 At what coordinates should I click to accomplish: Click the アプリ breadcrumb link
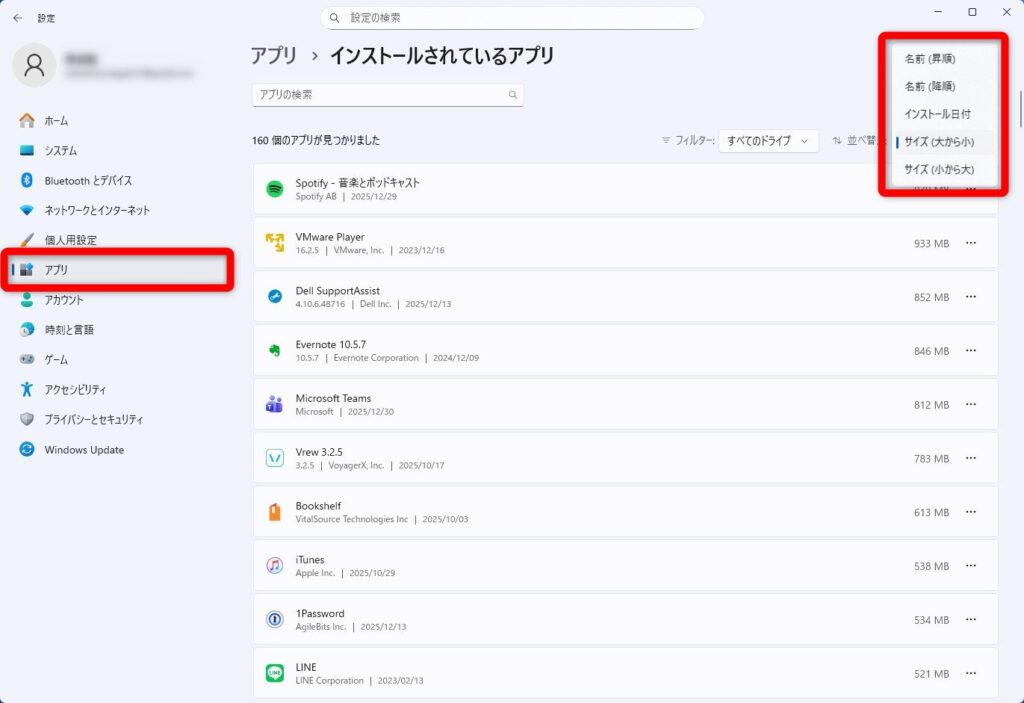click(x=273, y=56)
